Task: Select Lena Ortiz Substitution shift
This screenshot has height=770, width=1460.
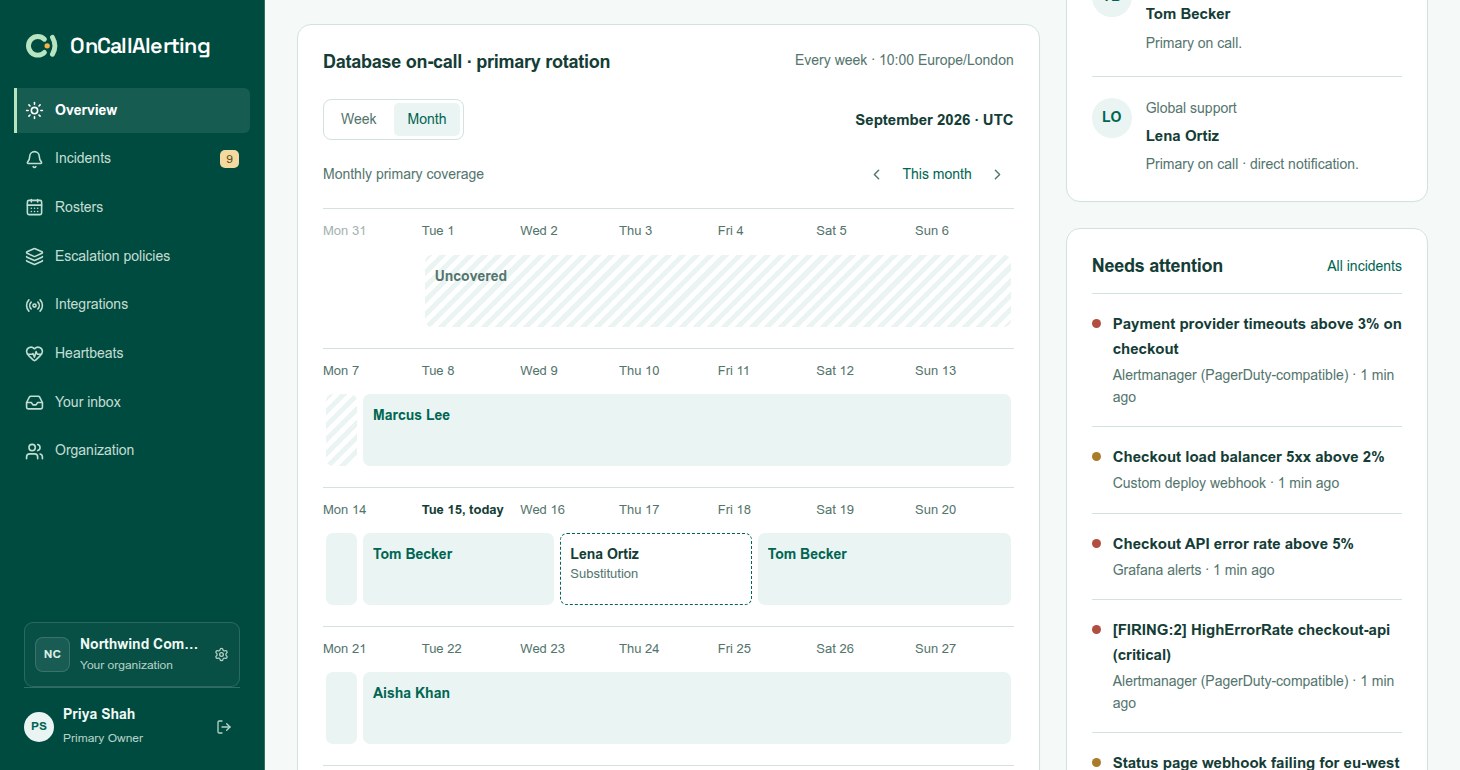Action: [656, 569]
